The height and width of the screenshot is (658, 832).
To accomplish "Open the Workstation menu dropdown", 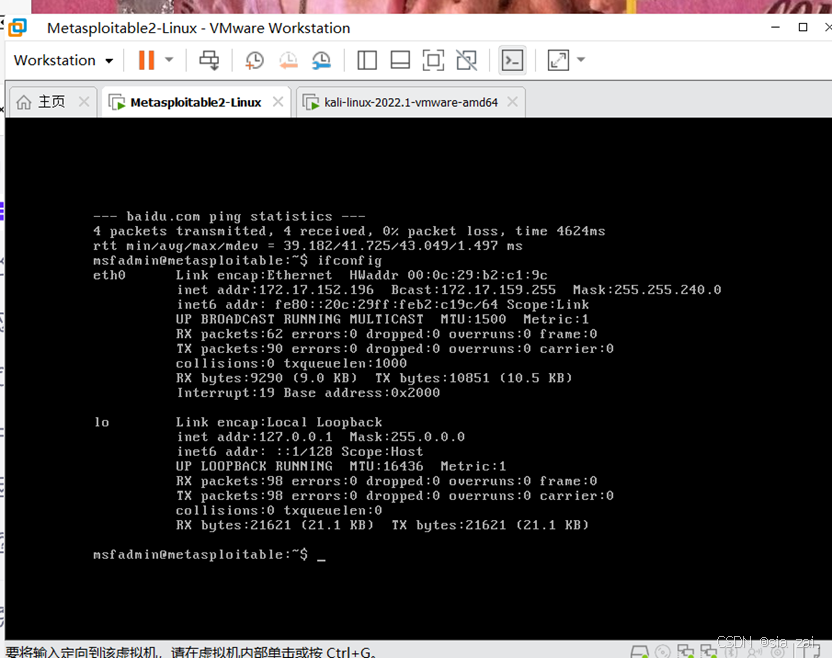I will click(60, 60).
